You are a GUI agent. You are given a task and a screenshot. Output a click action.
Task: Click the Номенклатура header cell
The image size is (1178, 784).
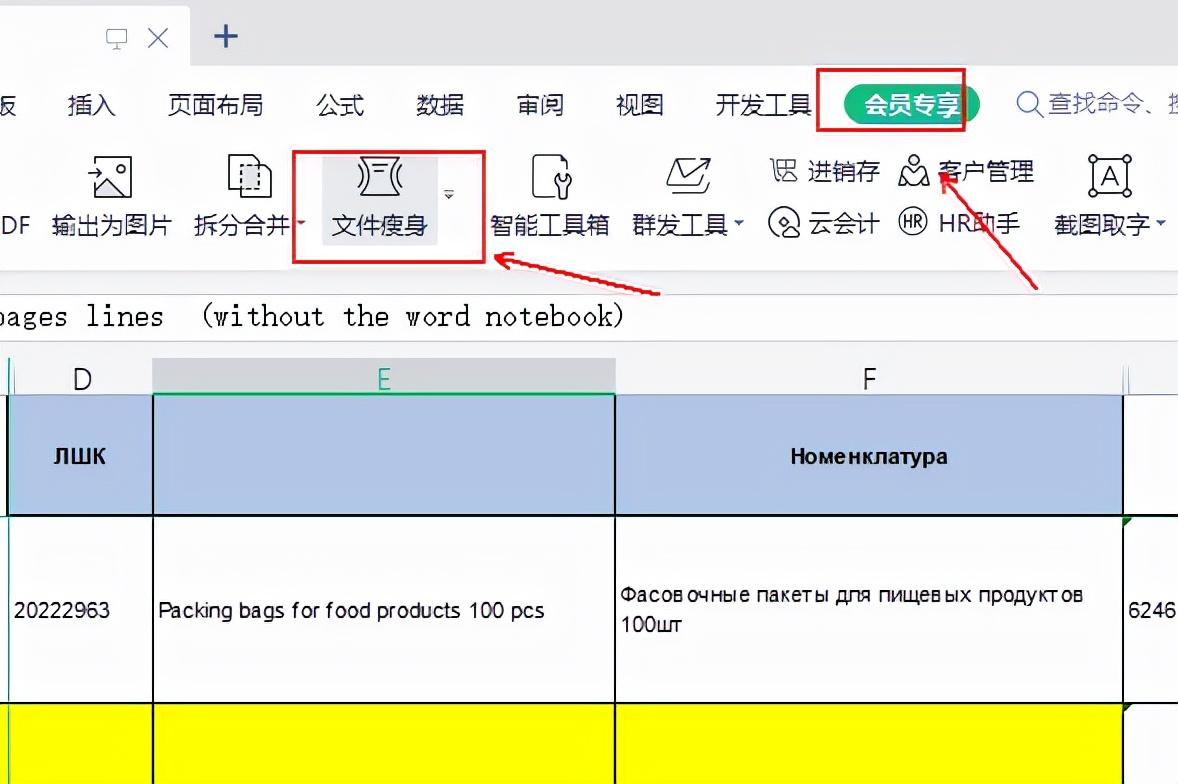pos(869,456)
